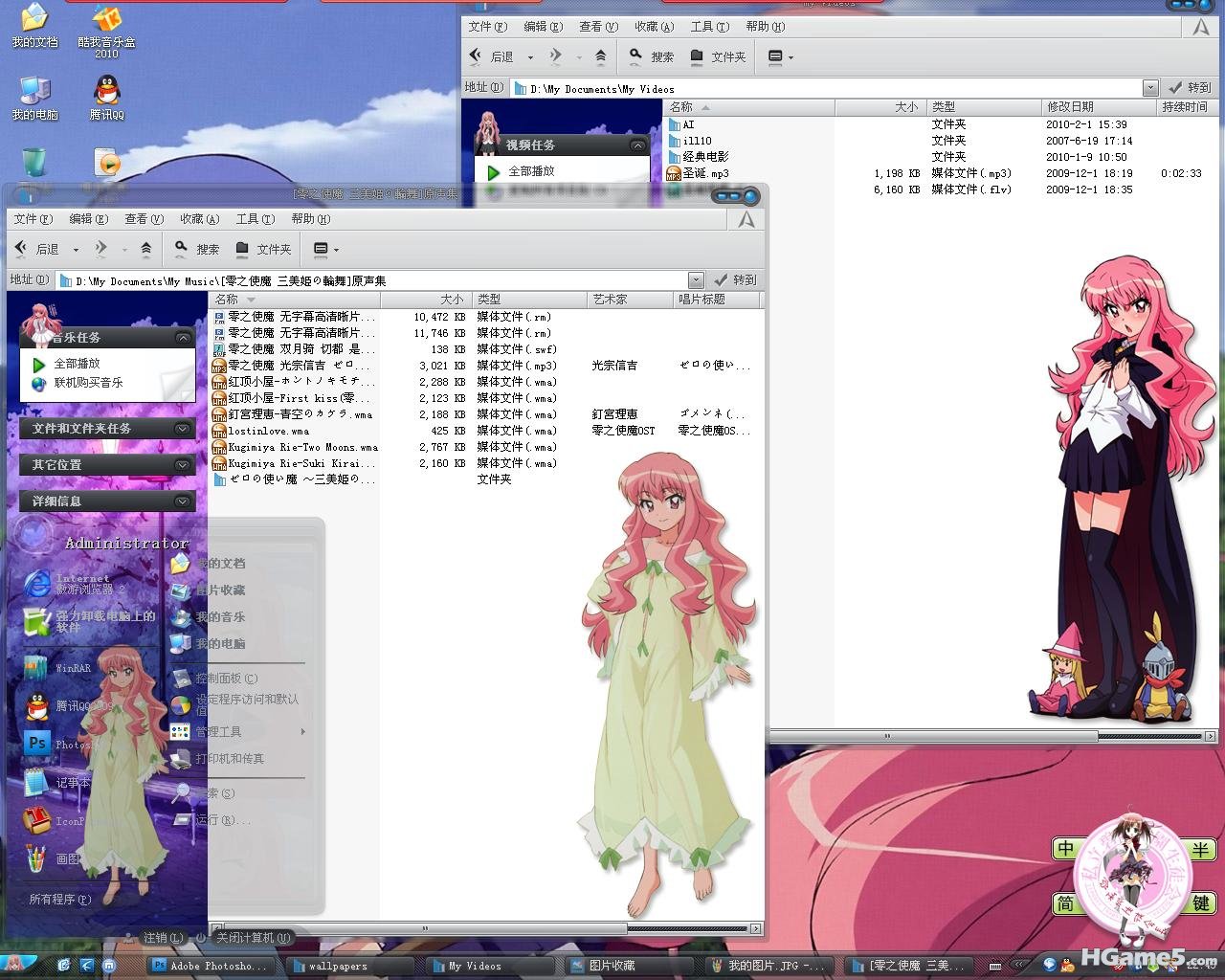Open 图片收藏 in the Start menu

click(209, 590)
